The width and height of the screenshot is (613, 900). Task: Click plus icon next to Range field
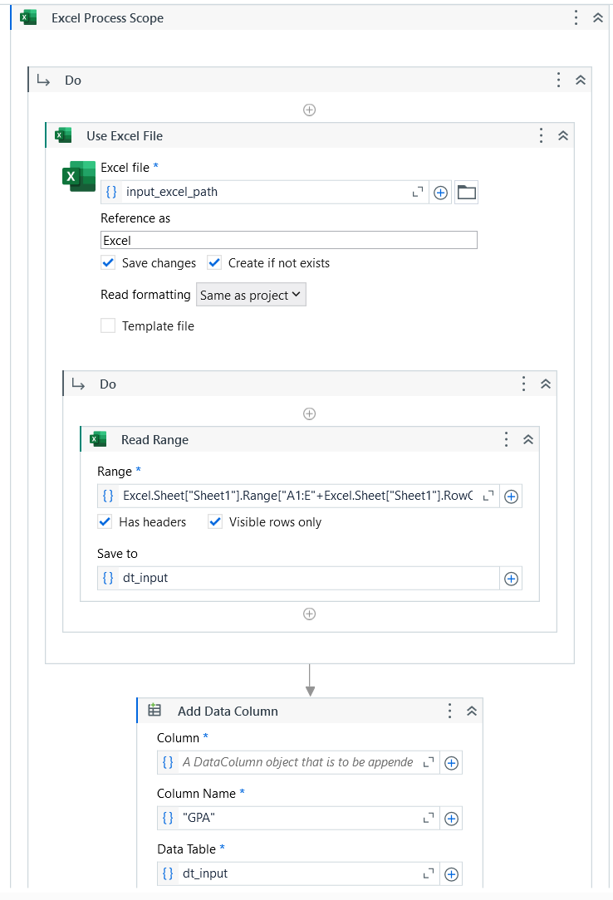coord(511,496)
